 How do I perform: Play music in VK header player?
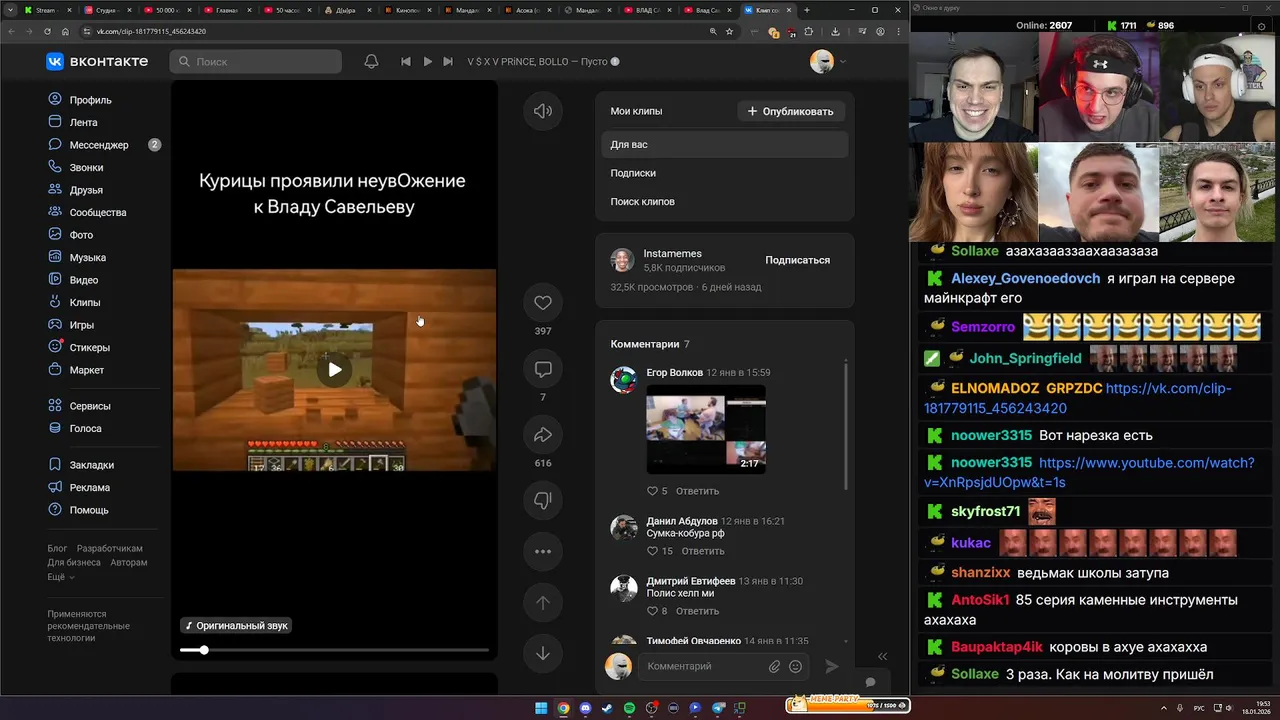tap(427, 61)
